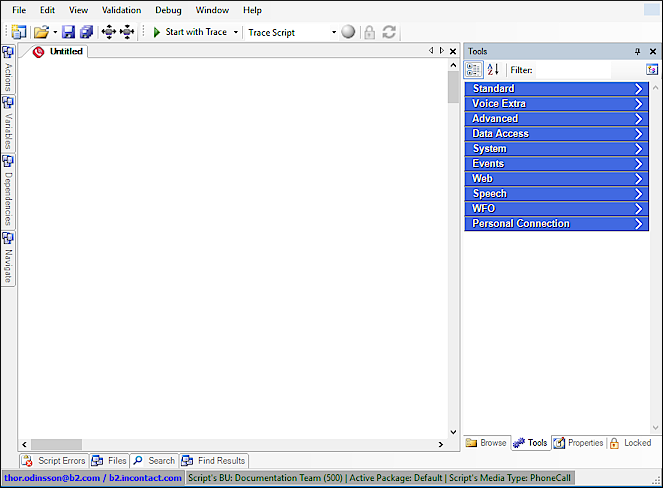This screenshot has height=488, width=663.
Task: Click the canvas vertical scrollbar thumb
Action: click(453, 88)
